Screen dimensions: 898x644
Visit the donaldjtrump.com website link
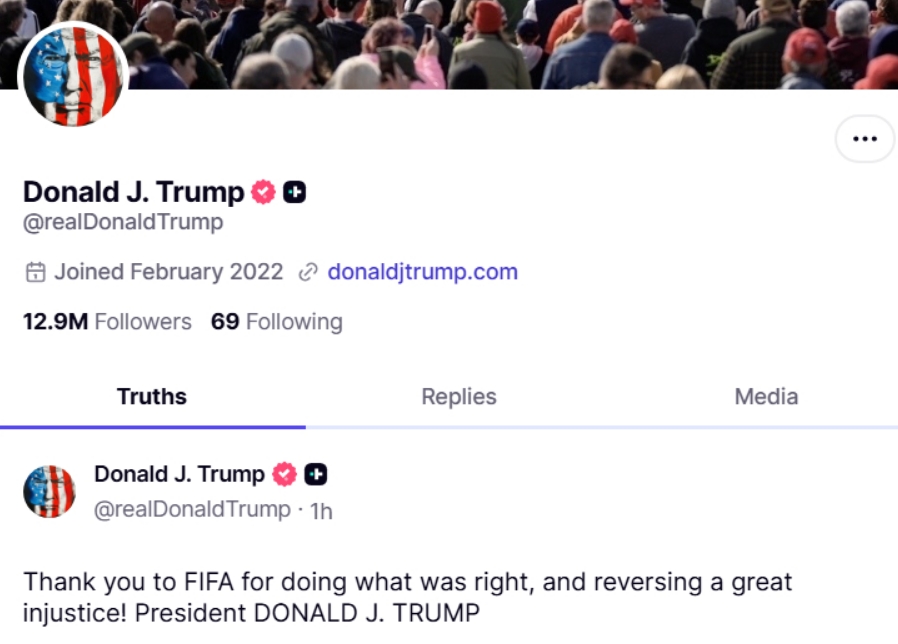point(423,272)
